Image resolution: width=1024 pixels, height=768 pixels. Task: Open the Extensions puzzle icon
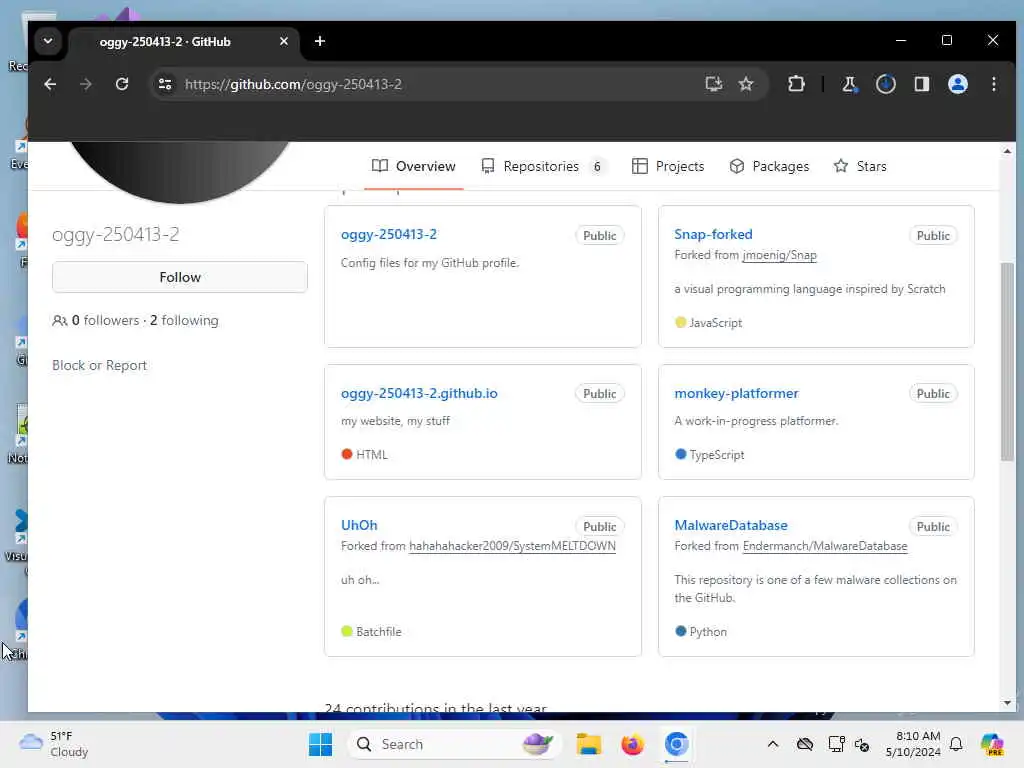[796, 84]
